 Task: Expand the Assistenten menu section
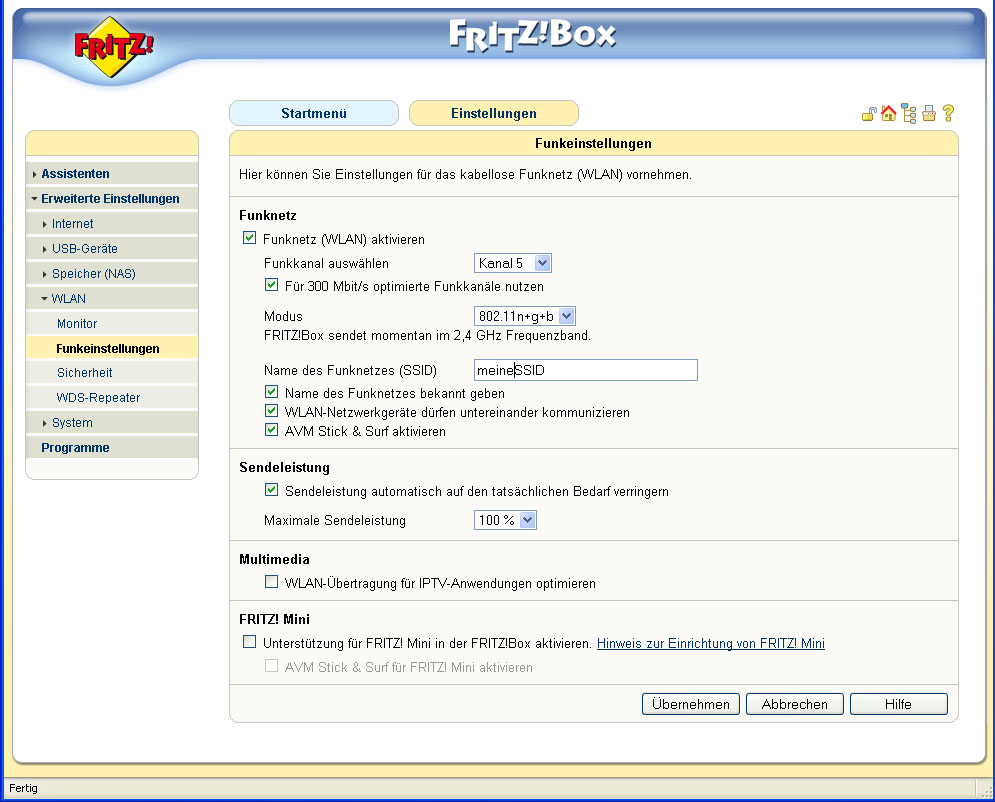[x=112, y=174]
